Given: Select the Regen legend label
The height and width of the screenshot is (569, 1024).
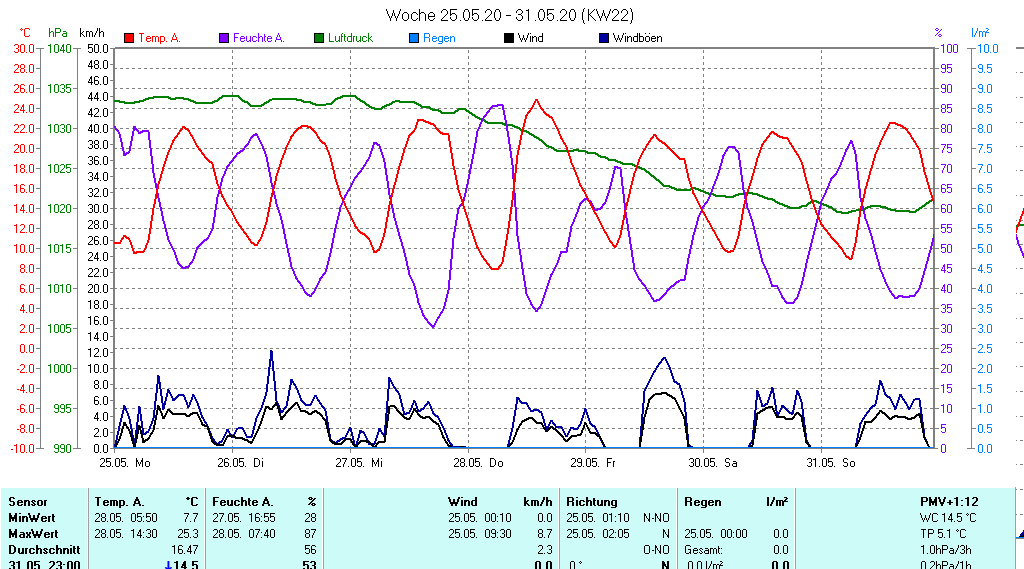Looking at the screenshot, I should 439,38.
